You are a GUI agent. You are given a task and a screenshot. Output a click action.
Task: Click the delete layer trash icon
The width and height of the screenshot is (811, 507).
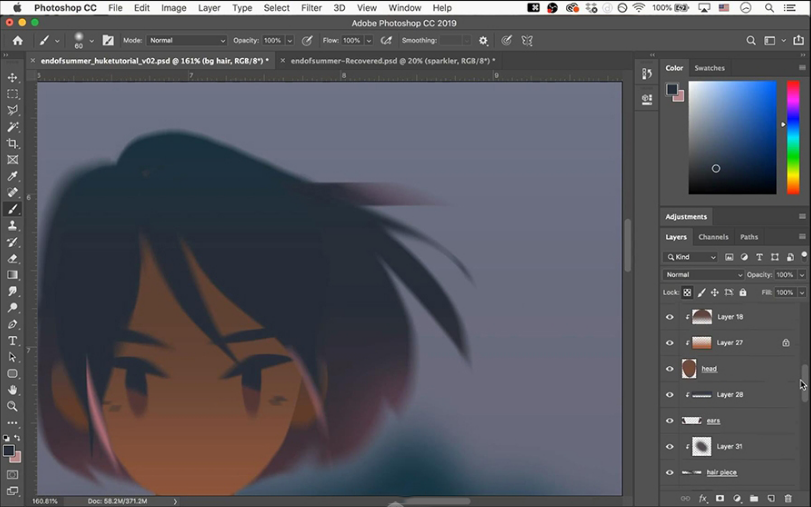point(788,498)
